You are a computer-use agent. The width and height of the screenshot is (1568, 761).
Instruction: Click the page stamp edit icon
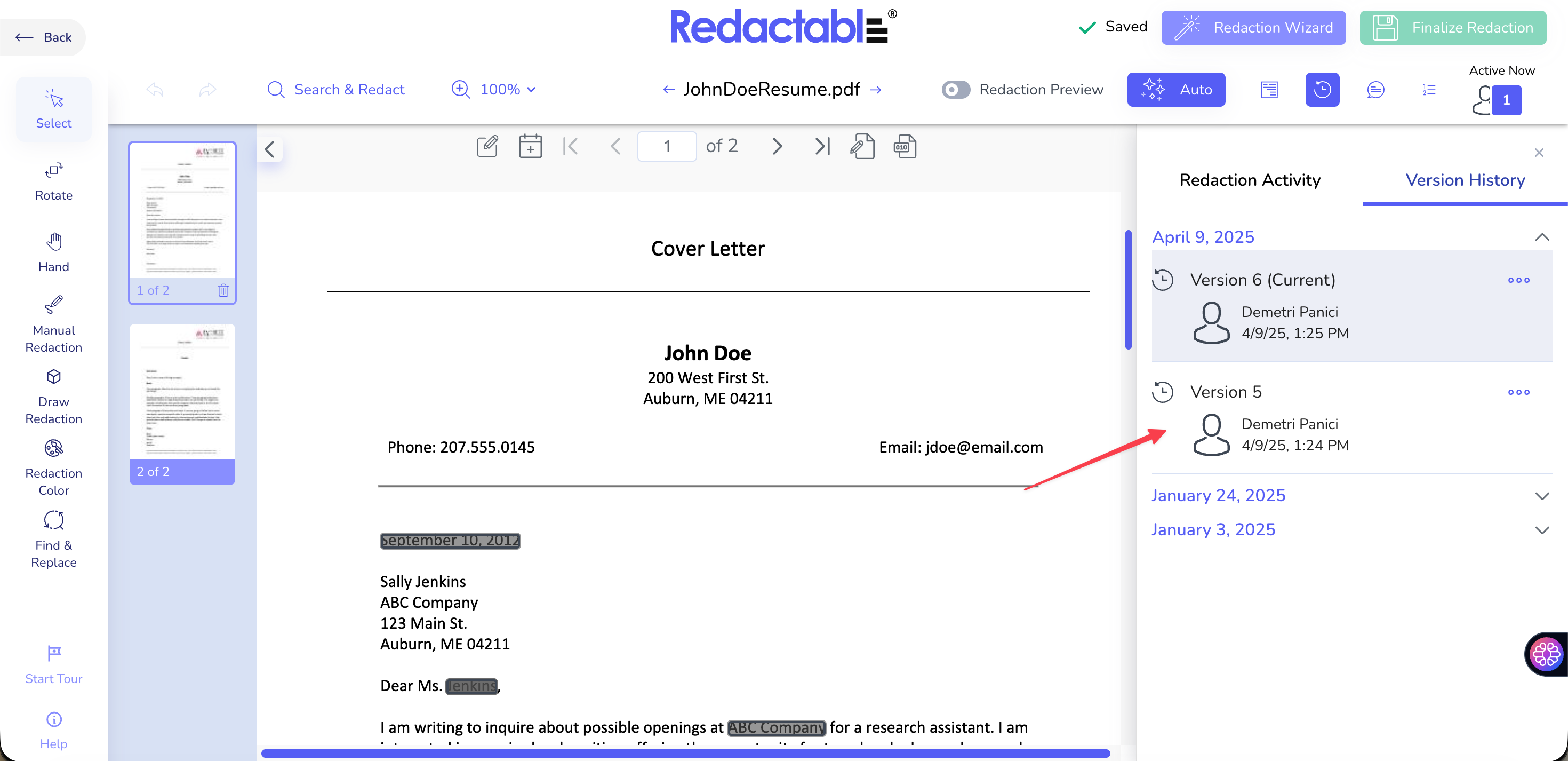coord(862,146)
